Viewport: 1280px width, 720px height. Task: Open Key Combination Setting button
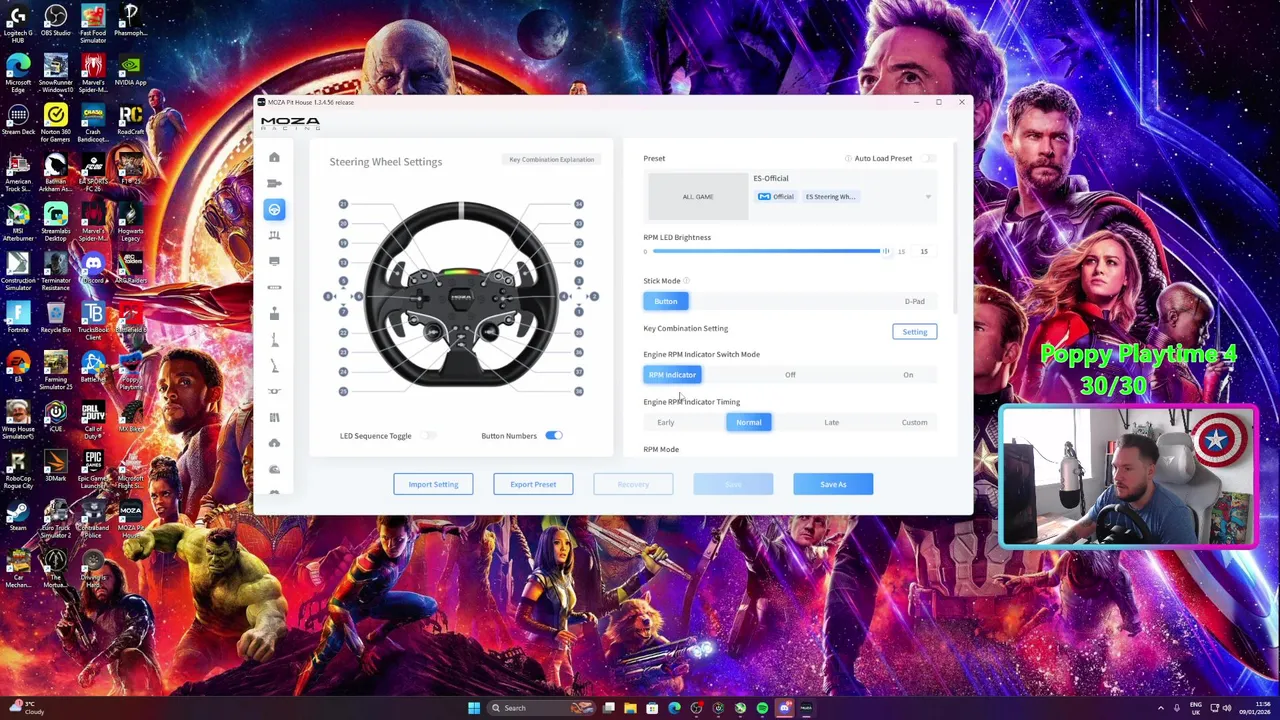(915, 332)
